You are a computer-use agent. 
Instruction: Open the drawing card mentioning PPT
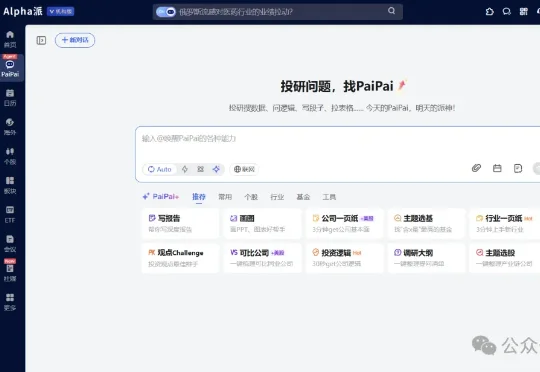tap(262, 223)
